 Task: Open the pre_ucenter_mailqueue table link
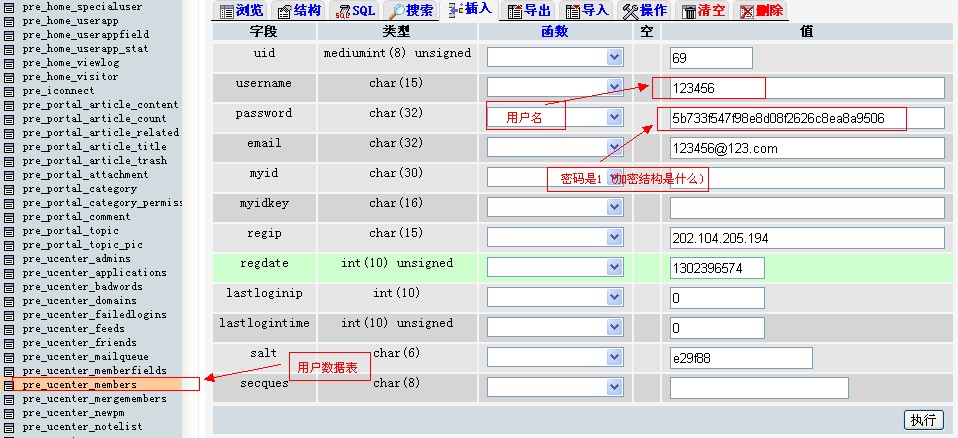click(86, 357)
